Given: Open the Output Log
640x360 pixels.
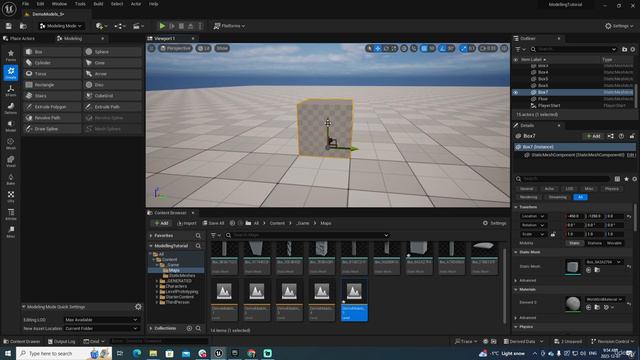Looking at the screenshot, I should pos(62,341).
